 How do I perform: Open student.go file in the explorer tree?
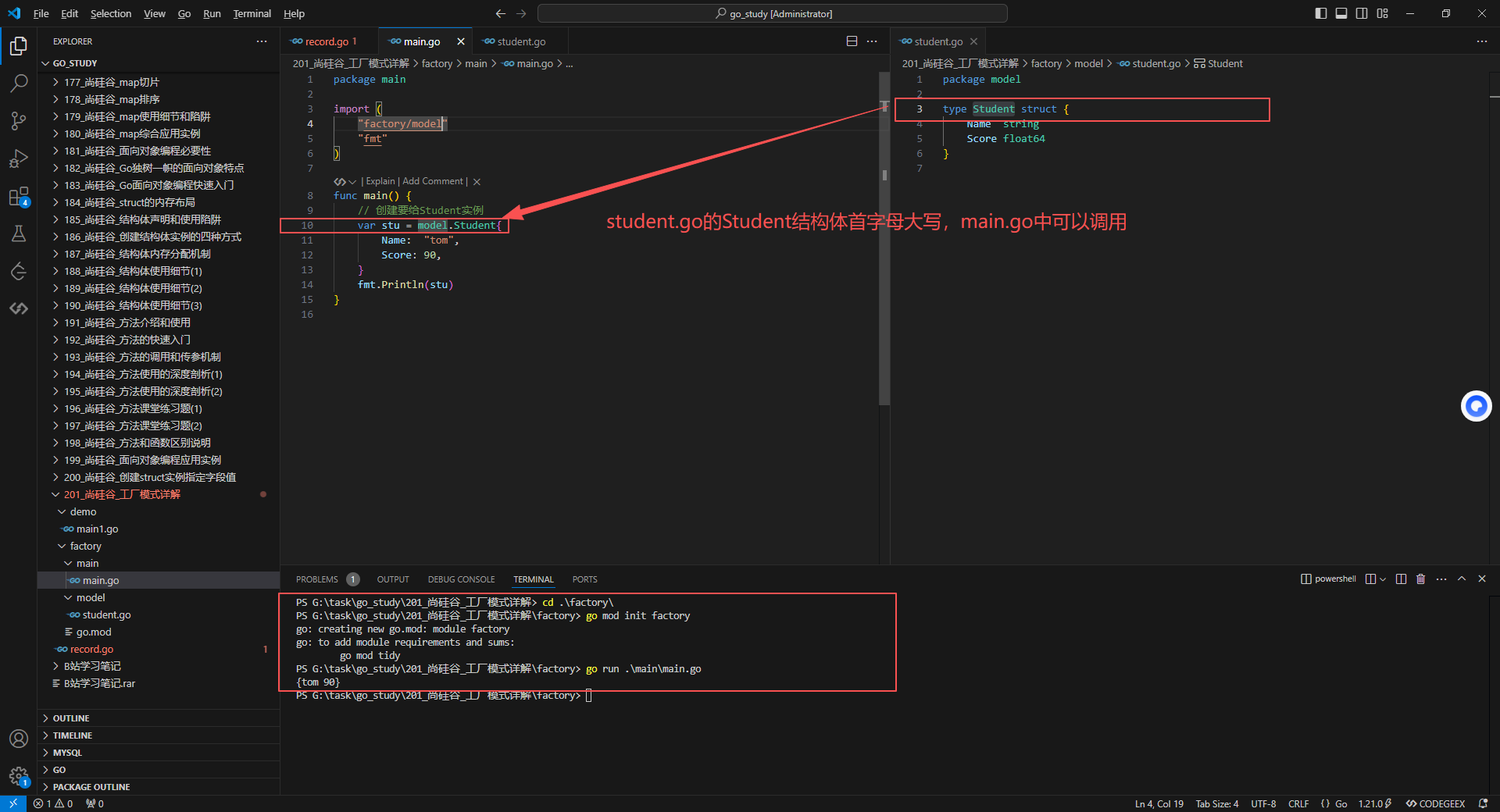pyautogui.click(x=159, y=614)
